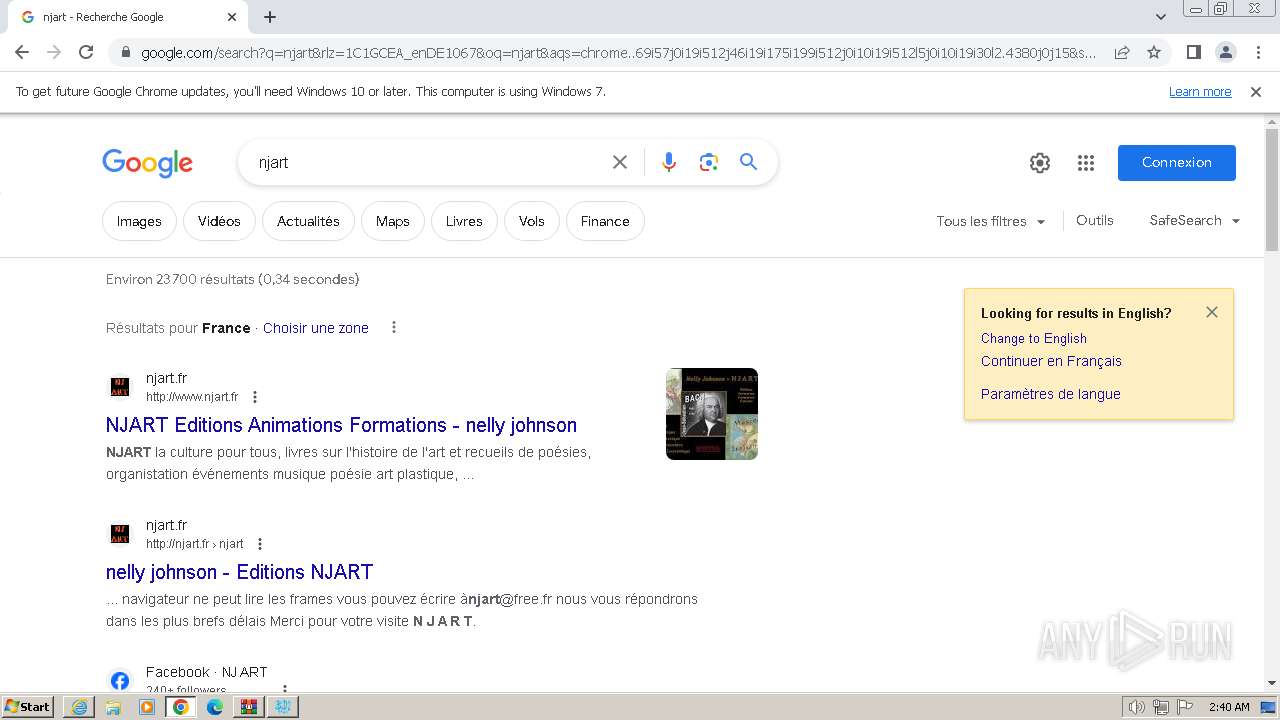1280x720 pixels.
Task: Click Change to English link
Action: (1034, 338)
